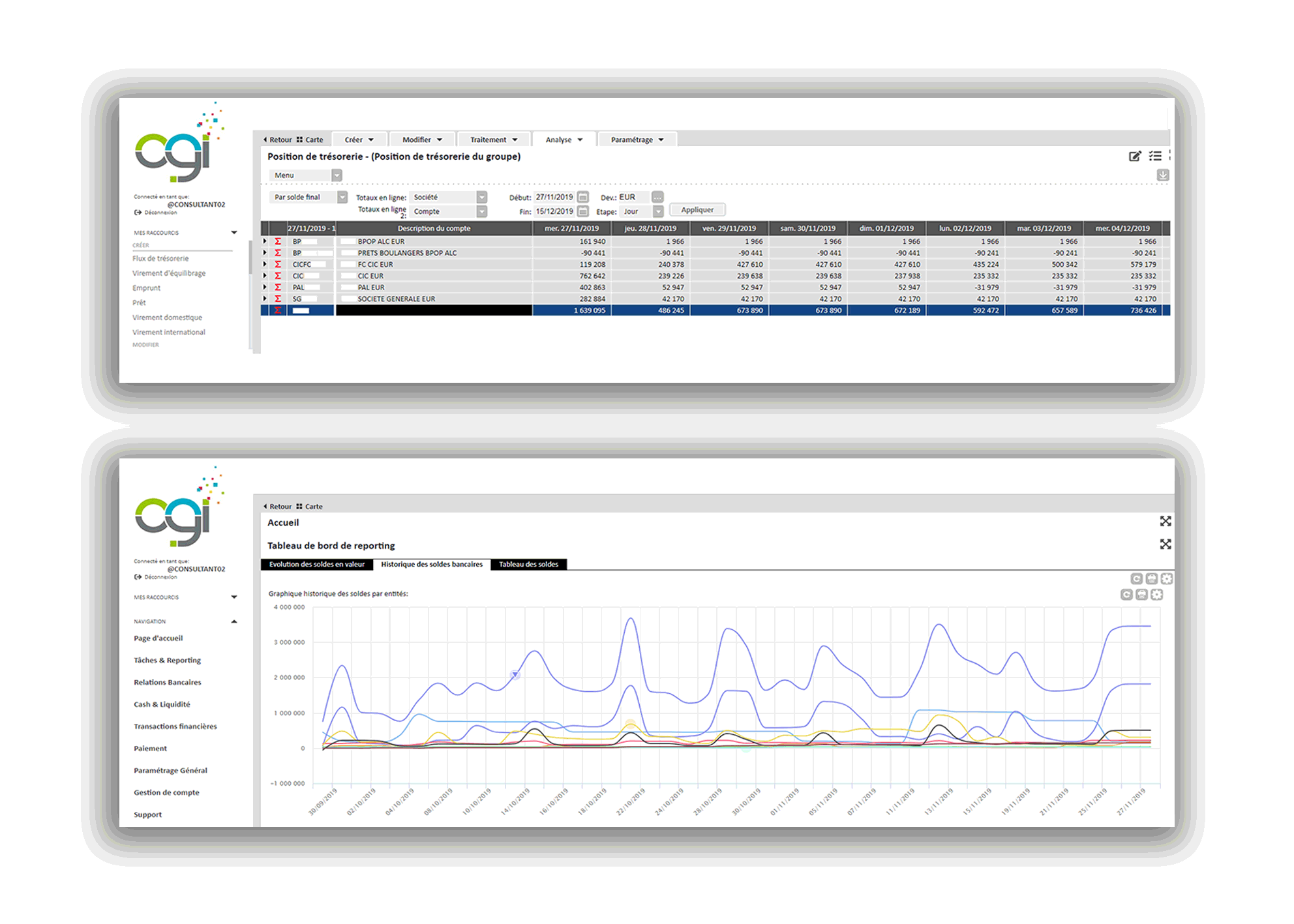Click the CGI logo in the Accueil screen

(179, 507)
